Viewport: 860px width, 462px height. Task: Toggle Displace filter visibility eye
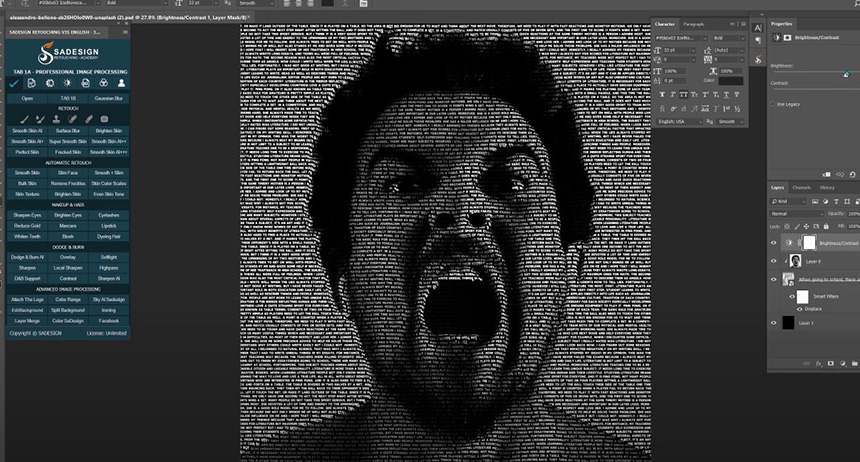pos(800,309)
